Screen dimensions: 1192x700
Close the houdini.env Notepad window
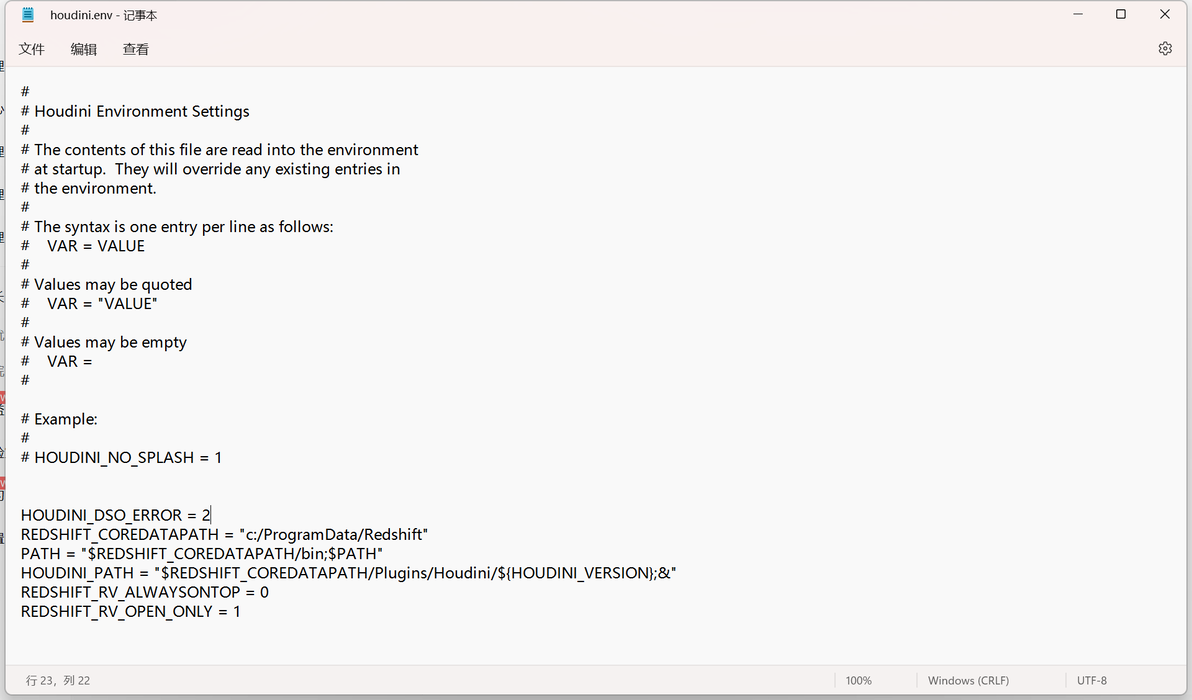click(x=1165, y=14)
